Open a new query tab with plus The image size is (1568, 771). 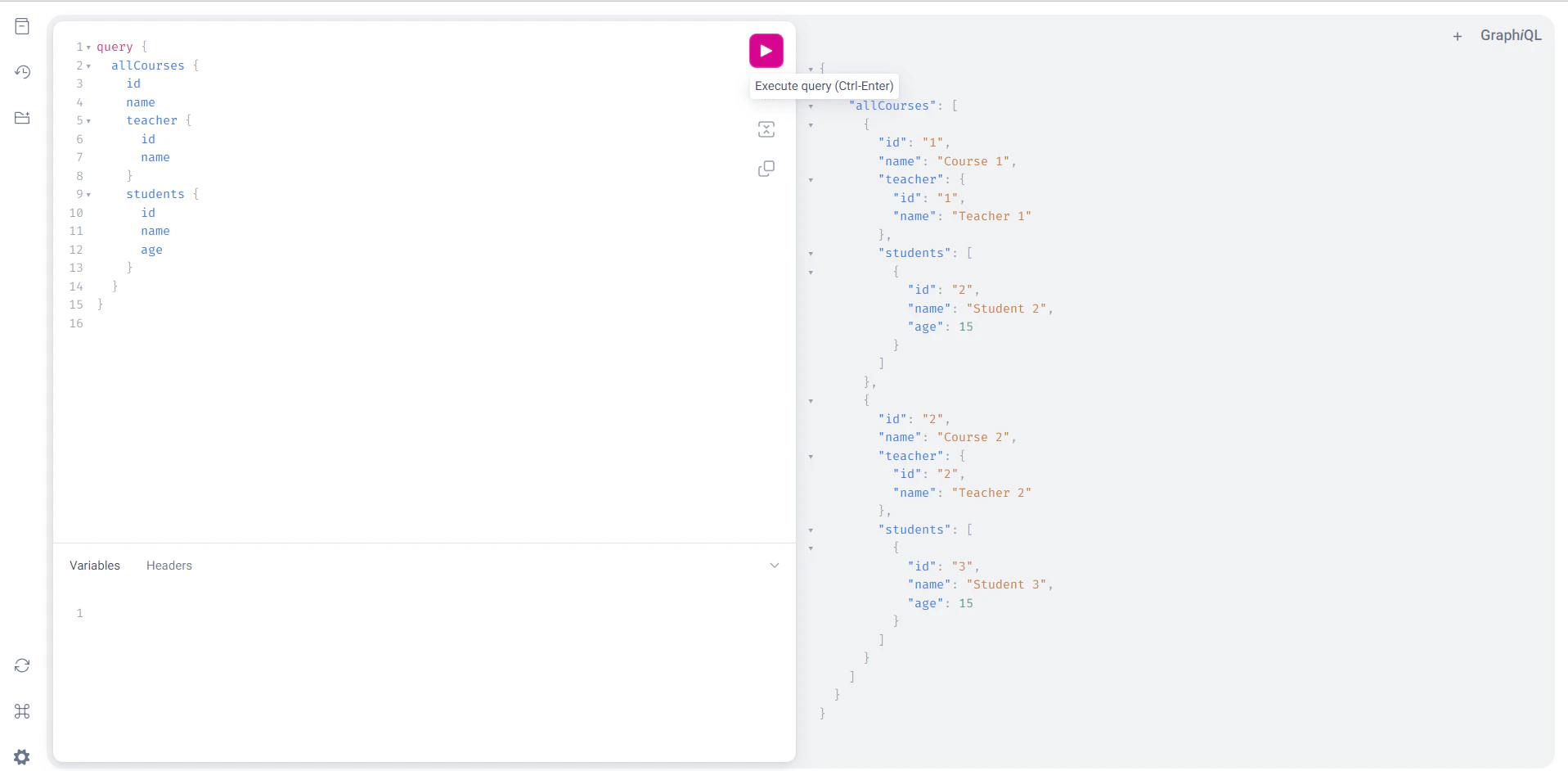(1458, 36)
